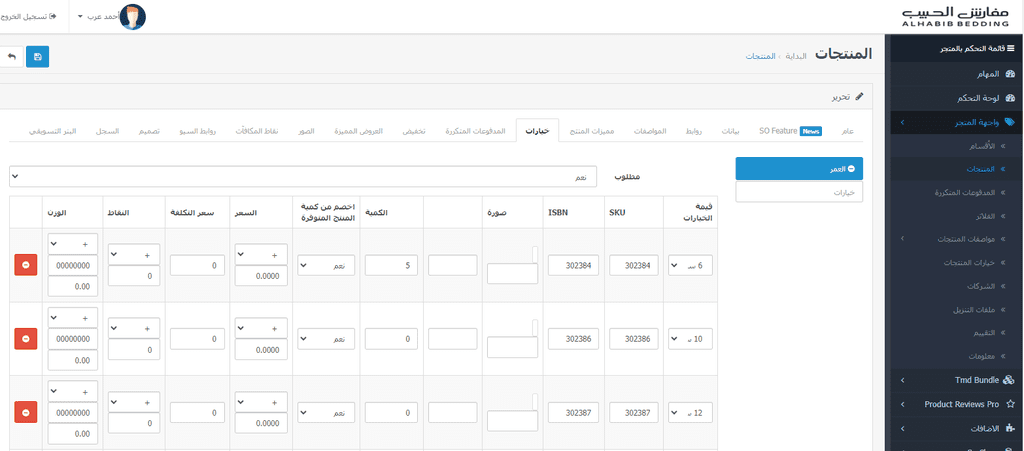
Task: Open points prefix dropdown in SKU 302386 row
Action: (134, 329)
